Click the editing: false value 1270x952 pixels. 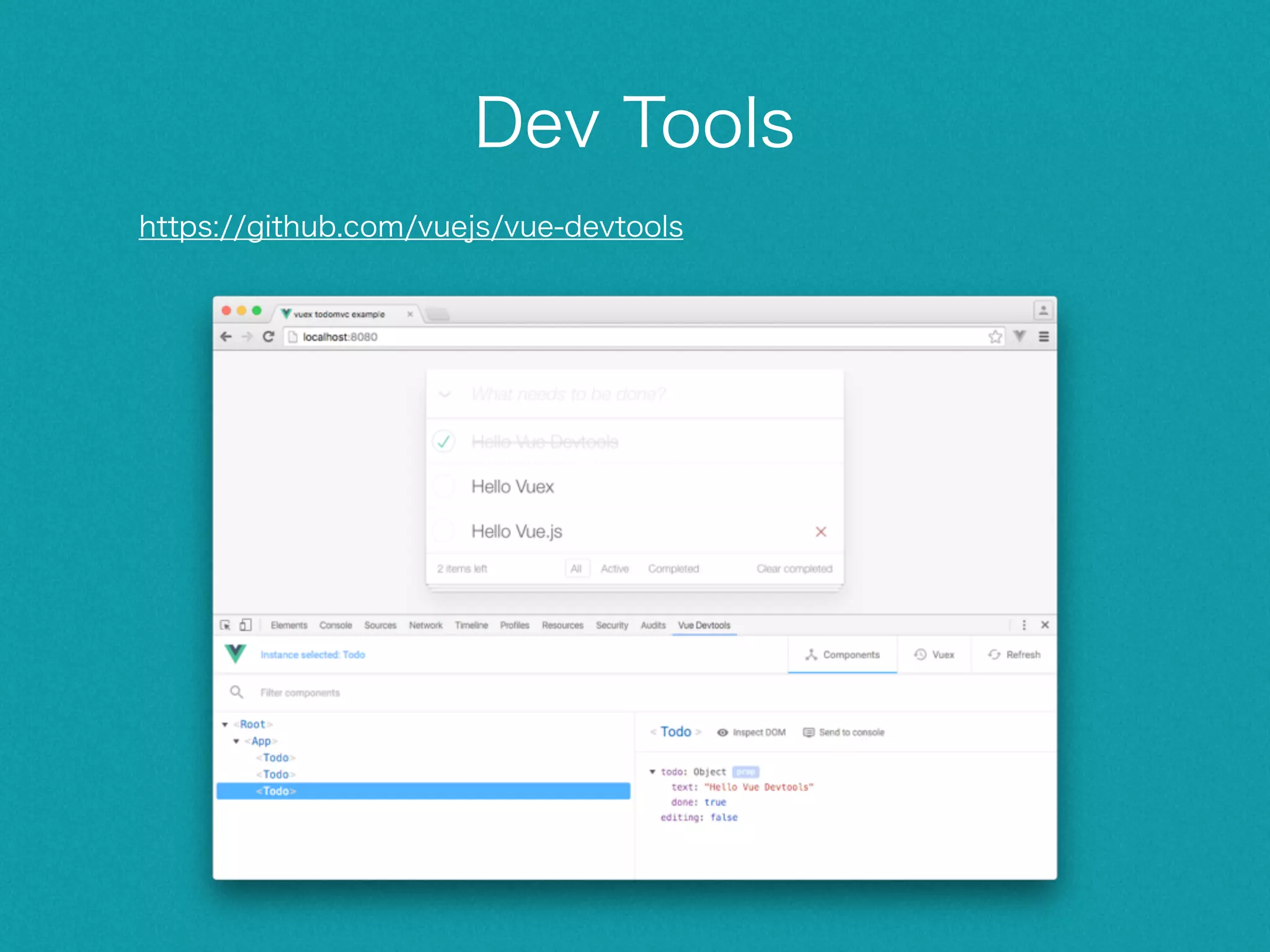[724, 818]
